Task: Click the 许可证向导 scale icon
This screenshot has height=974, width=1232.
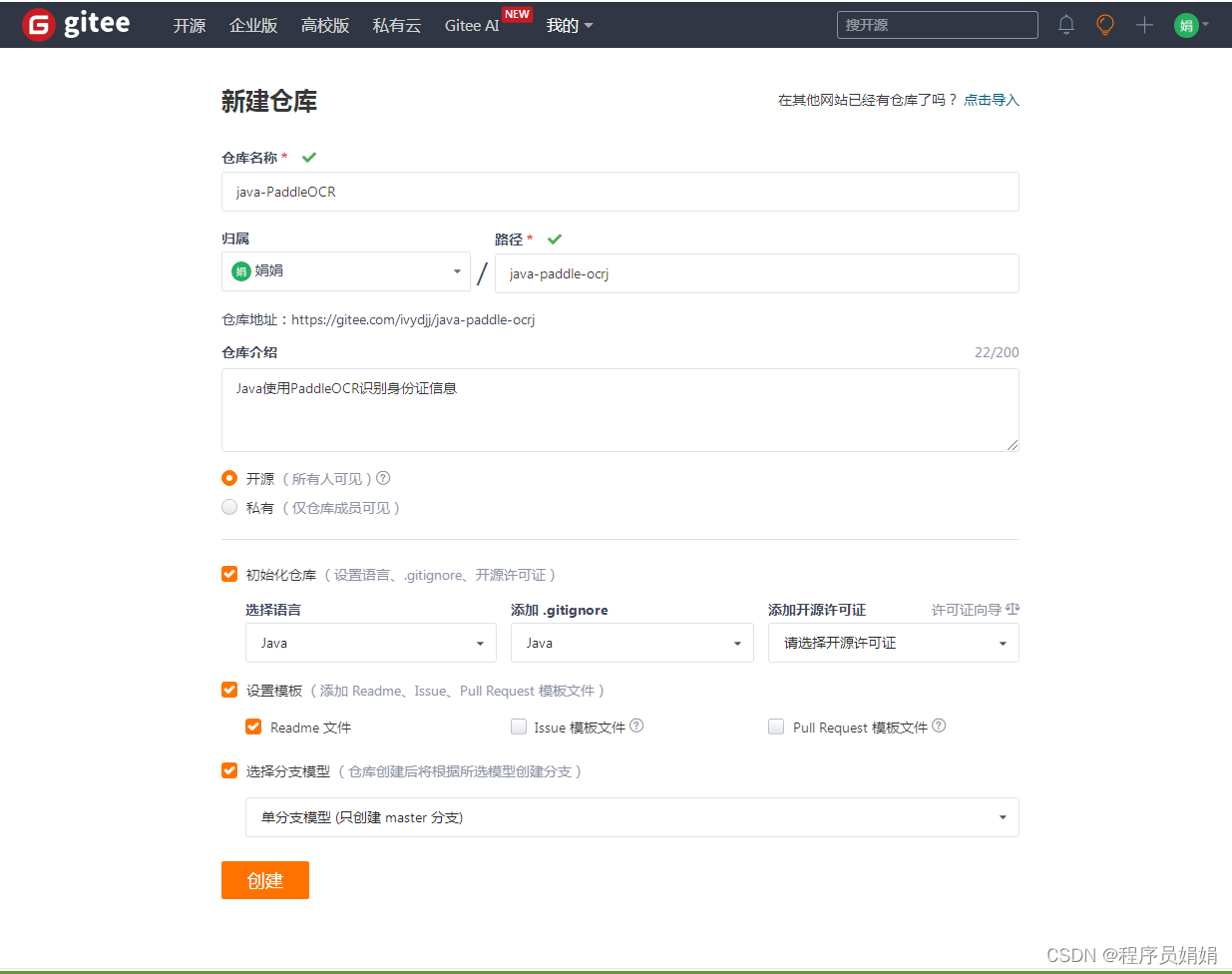Action: [x=1013, y=609]
